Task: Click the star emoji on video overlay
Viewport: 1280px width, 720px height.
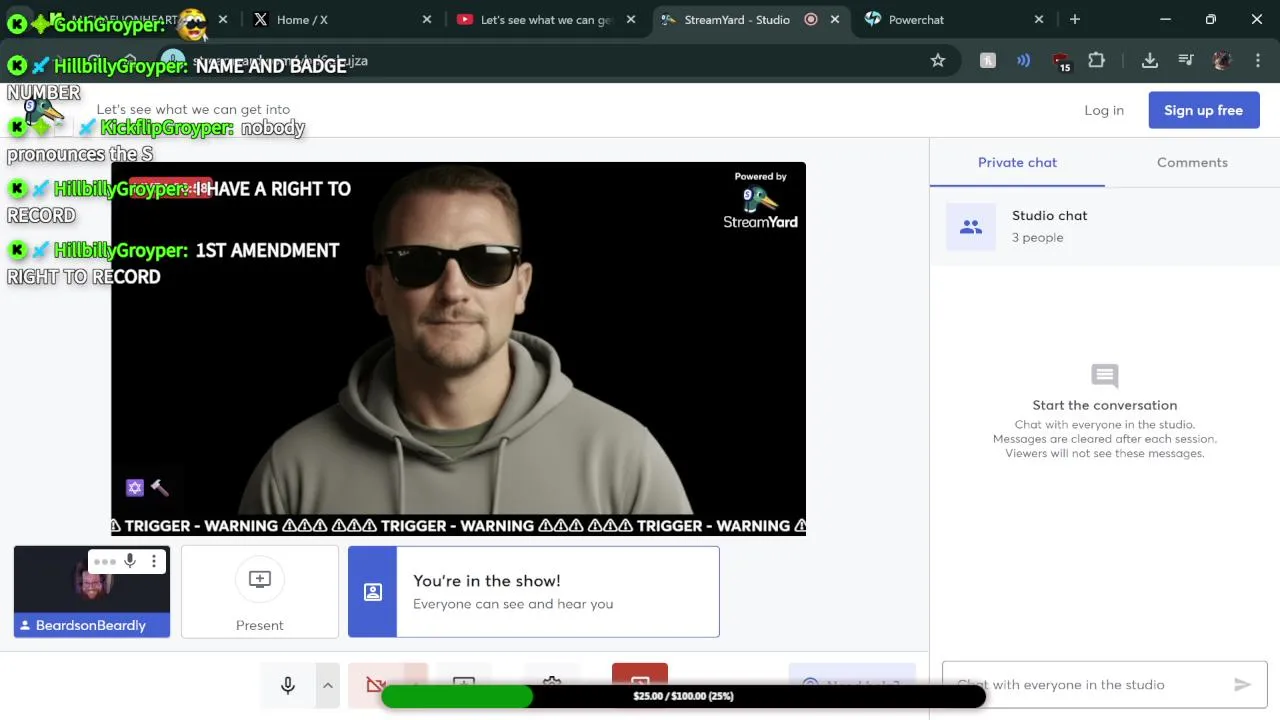Action: pyautogui.click(x=135, y=487)
